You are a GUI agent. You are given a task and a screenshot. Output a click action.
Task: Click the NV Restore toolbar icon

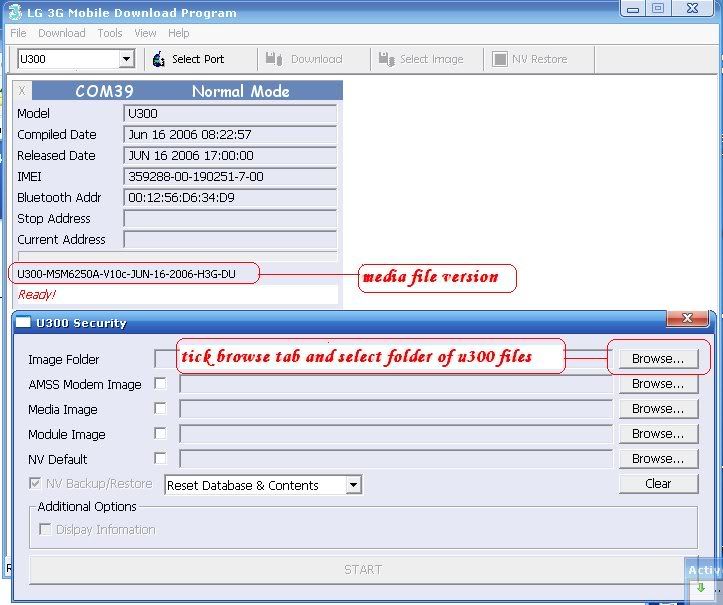pyautogui.click(x=500, y=59)
